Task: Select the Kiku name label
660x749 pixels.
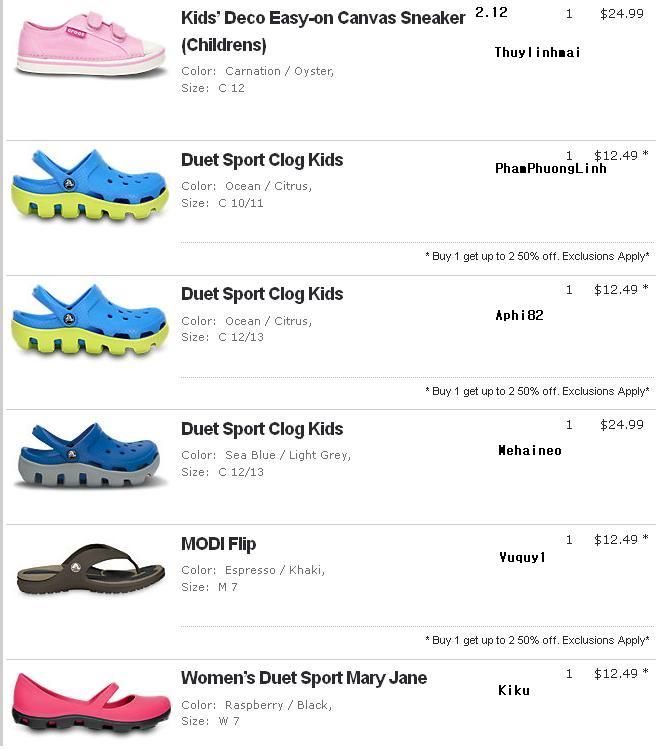Action: pos(514,690)
